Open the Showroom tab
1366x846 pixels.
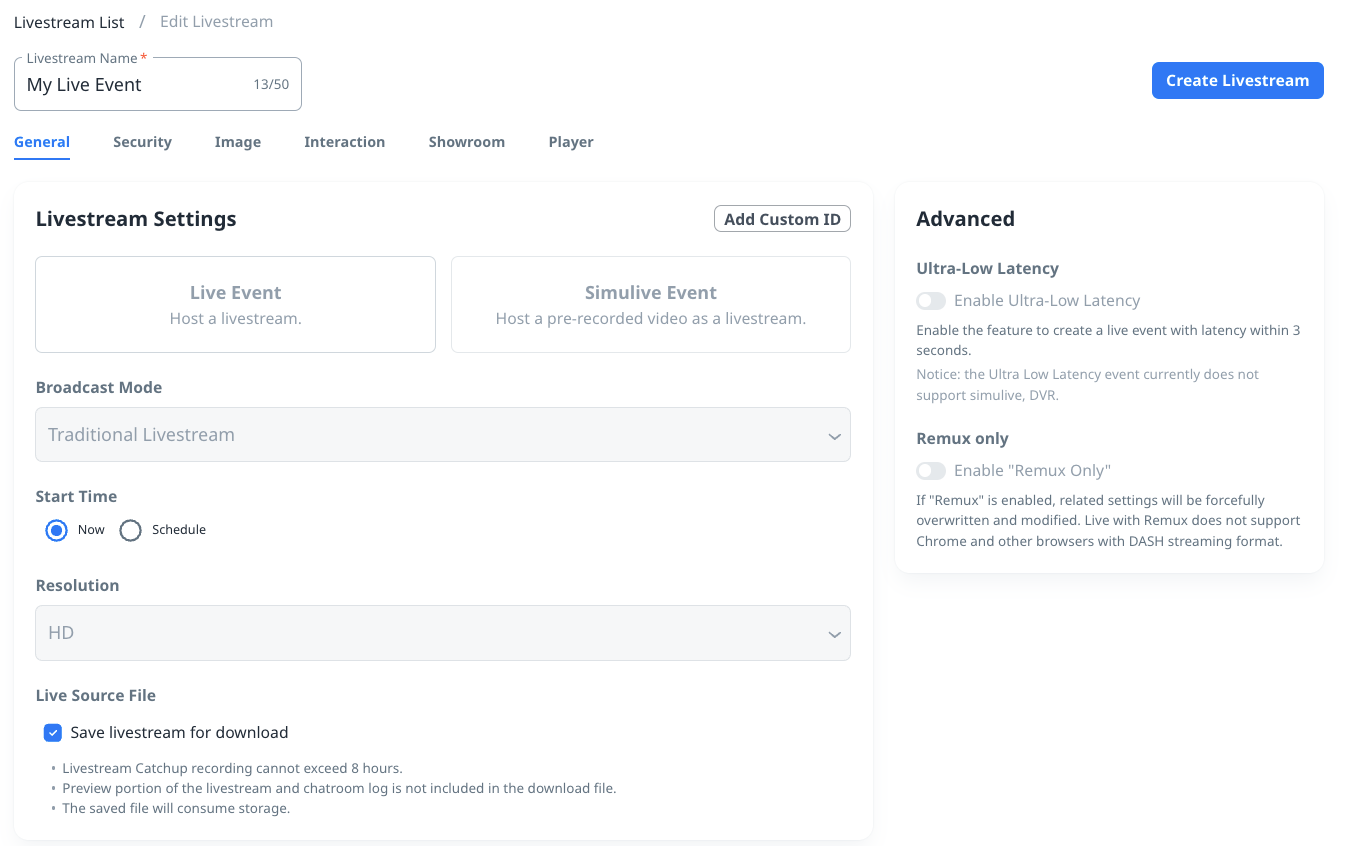coord(466,142)
